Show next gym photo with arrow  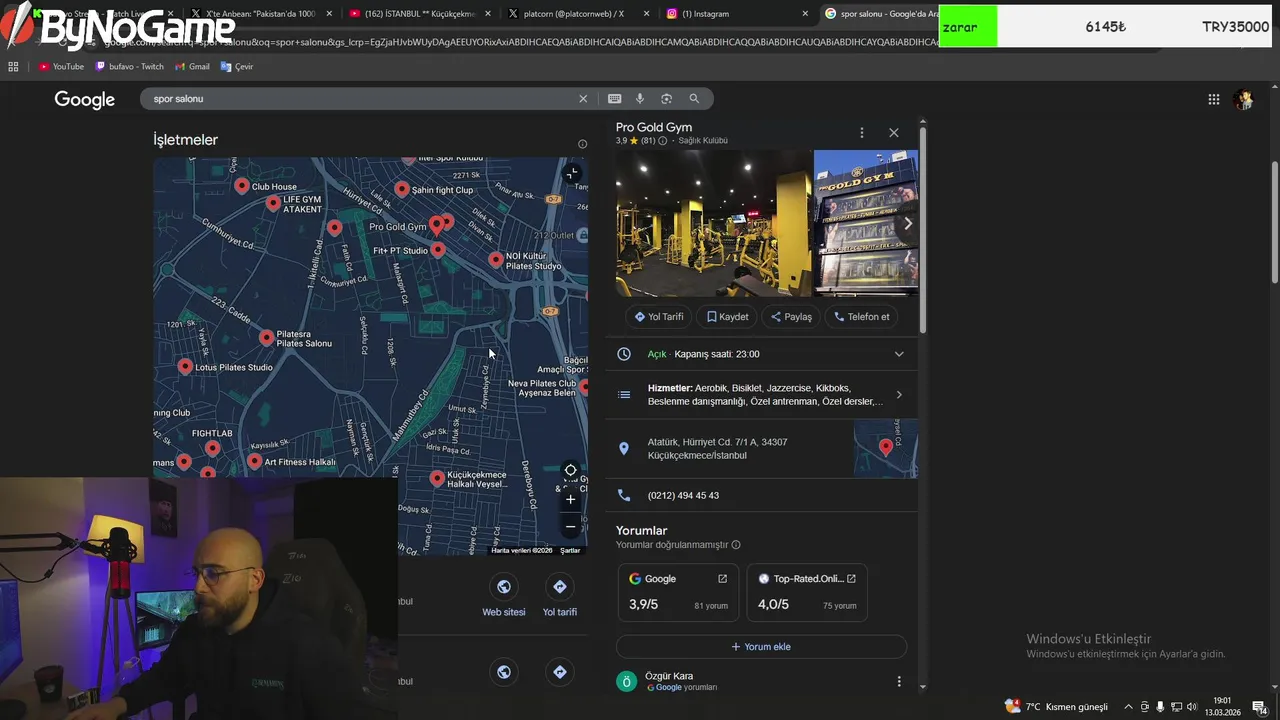pyautogui.click(x=907, y=224)
